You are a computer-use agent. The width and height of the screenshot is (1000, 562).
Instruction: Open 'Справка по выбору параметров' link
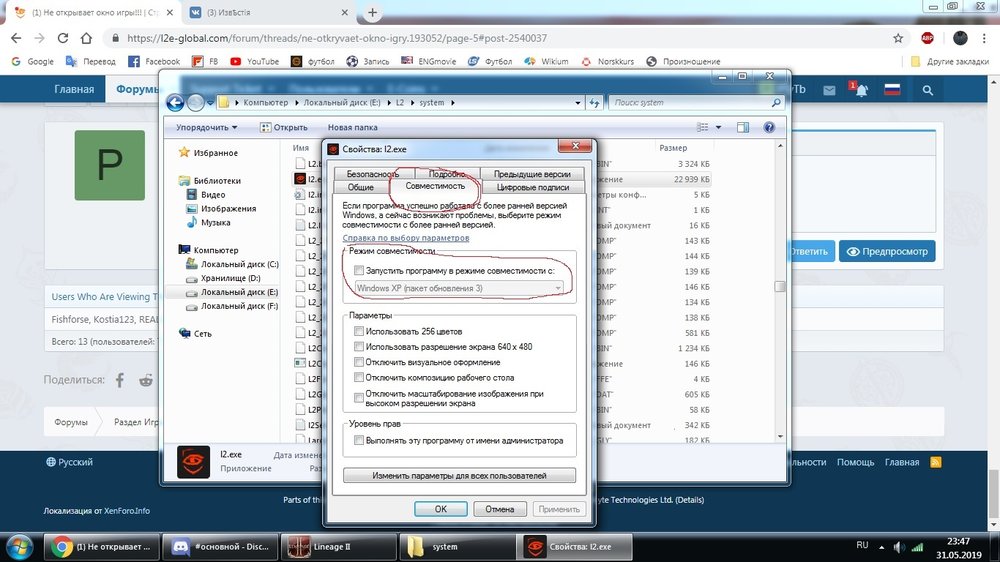click(x=405, y=239)
